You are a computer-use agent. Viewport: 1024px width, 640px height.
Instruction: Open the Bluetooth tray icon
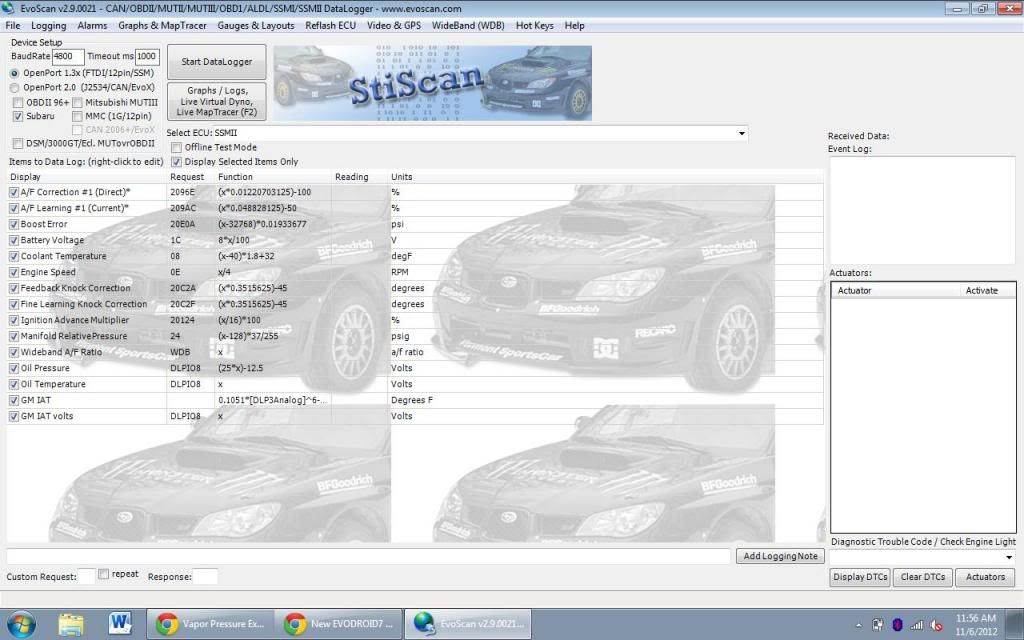point(897,625)
